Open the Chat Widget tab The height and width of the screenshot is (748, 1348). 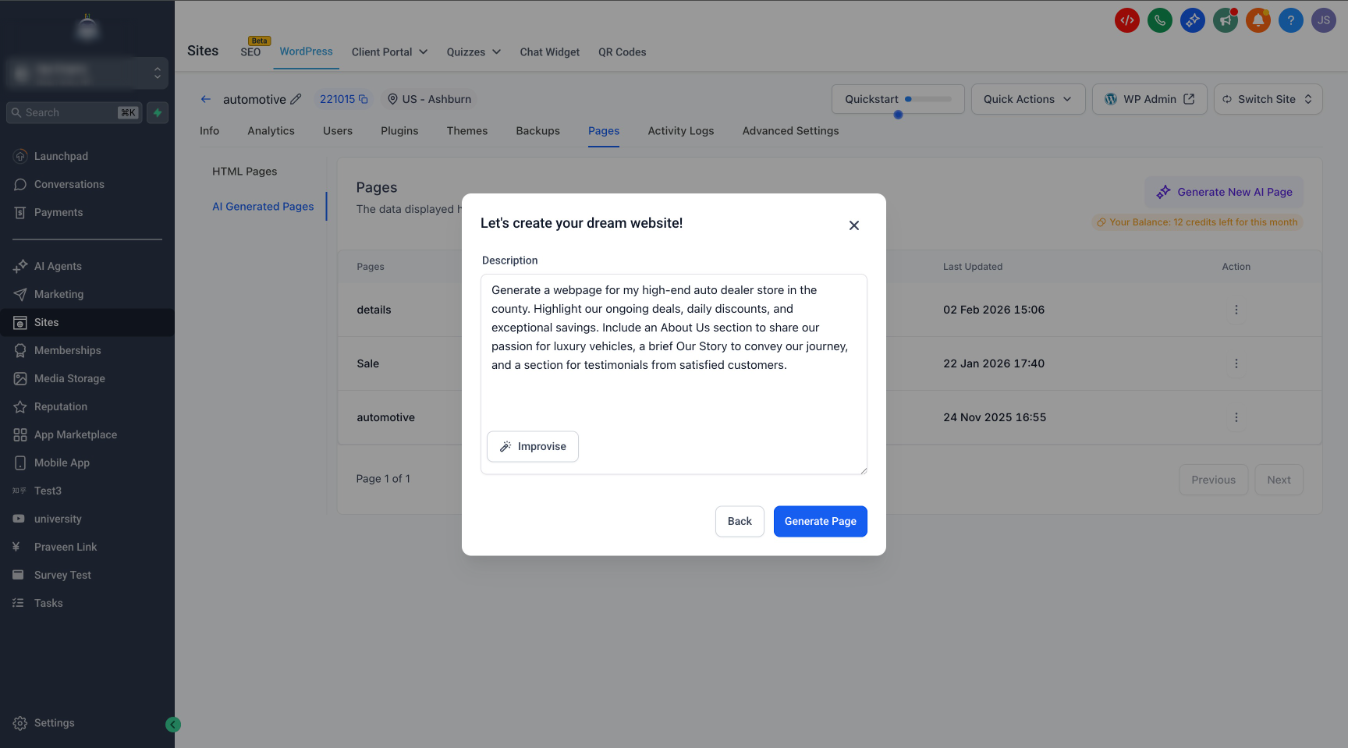coord(550,52)
